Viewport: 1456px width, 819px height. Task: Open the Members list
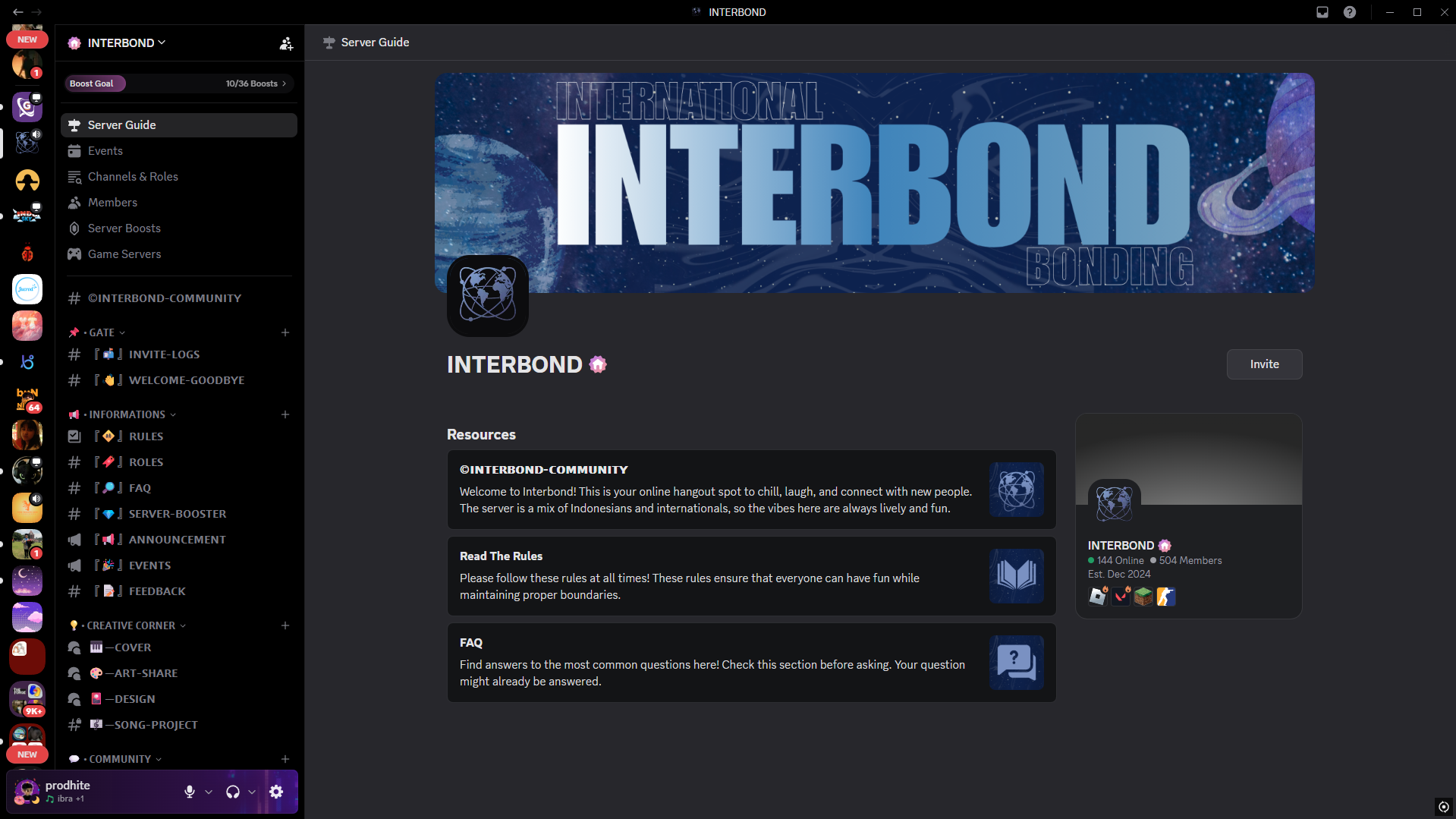pos(179,203)
